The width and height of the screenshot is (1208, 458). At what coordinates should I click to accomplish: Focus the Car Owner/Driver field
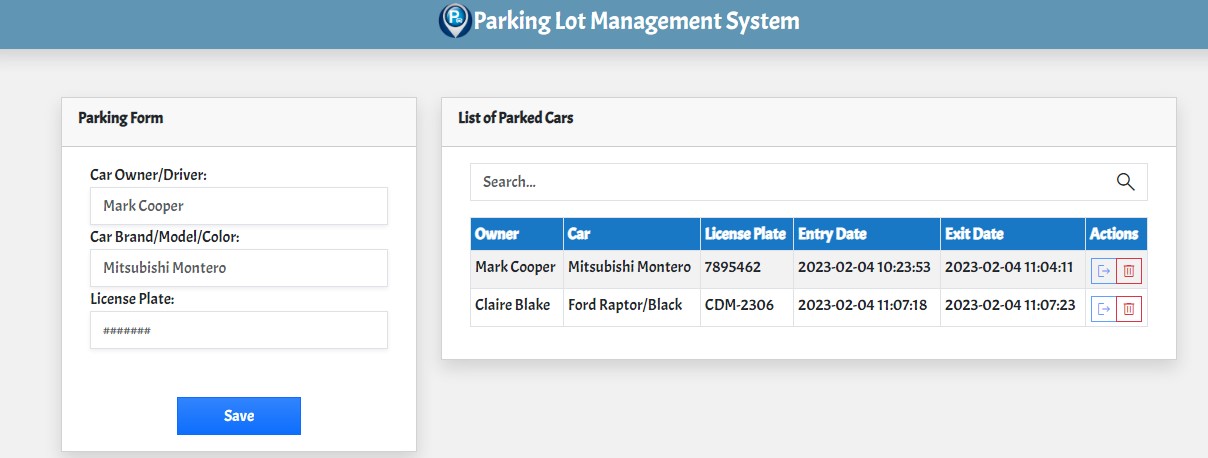[239, 206]
